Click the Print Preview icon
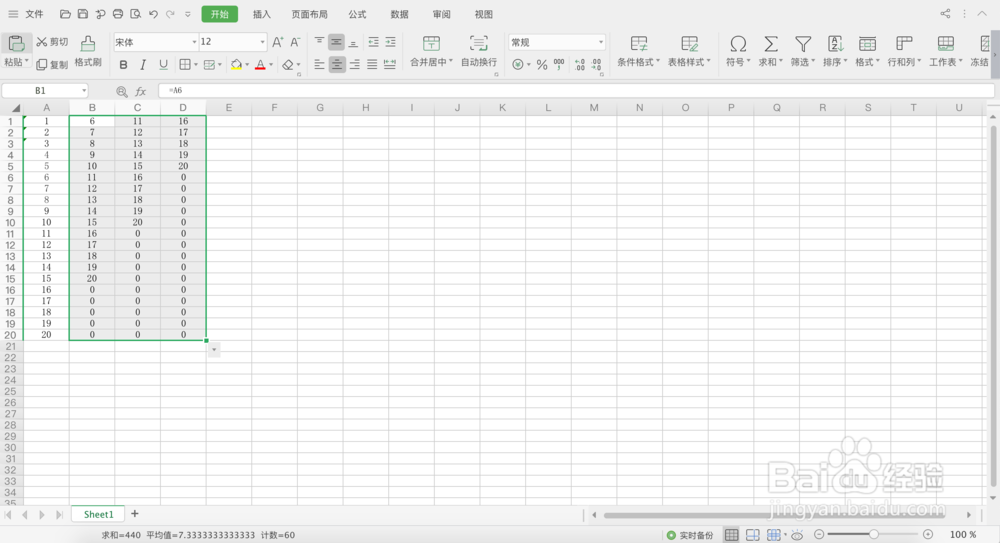This screenshot has height=543, width=1000. pyautogui.click(x=135, y=14)
